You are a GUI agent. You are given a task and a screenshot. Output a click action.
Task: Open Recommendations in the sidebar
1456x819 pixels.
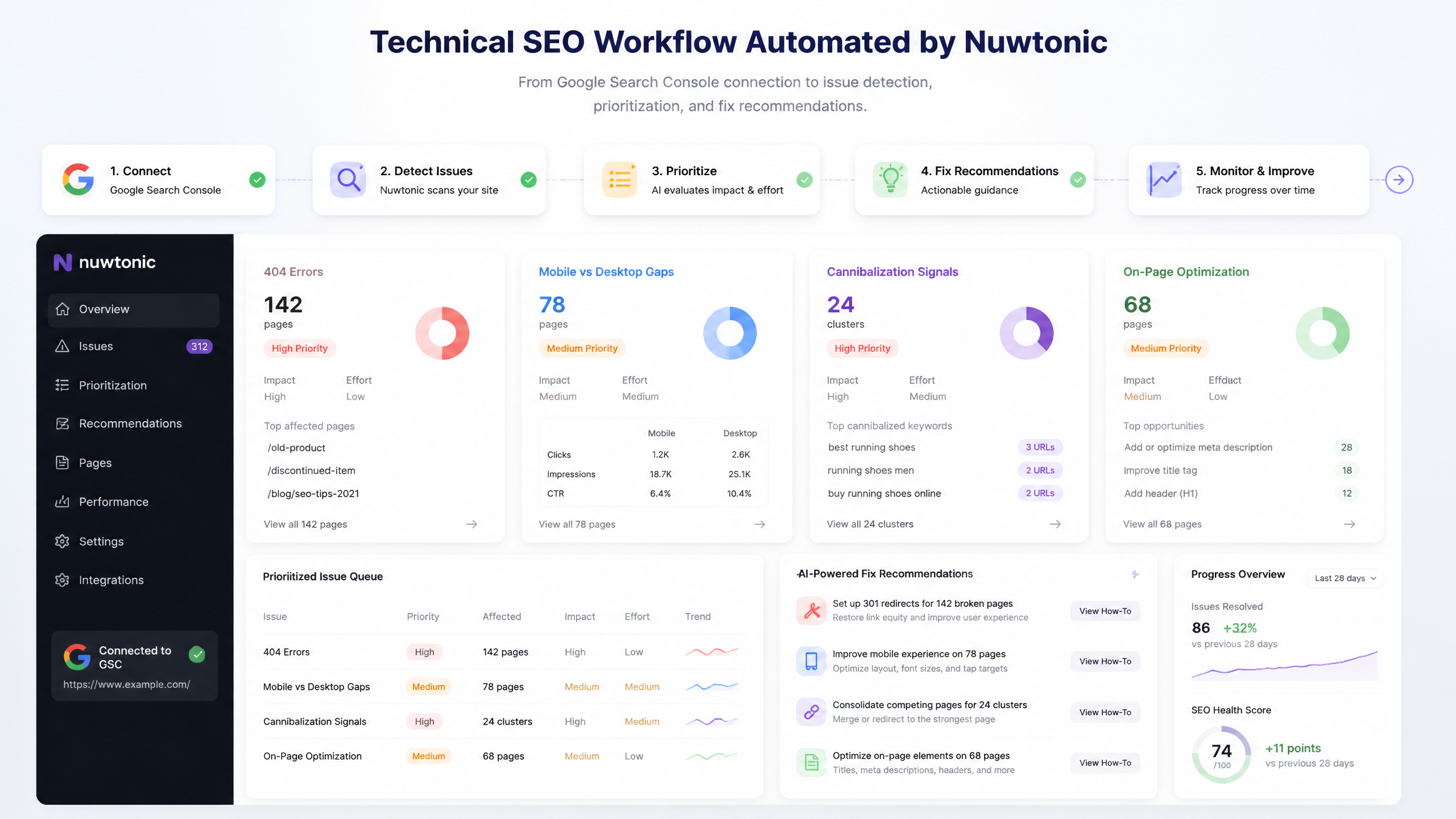134,424
